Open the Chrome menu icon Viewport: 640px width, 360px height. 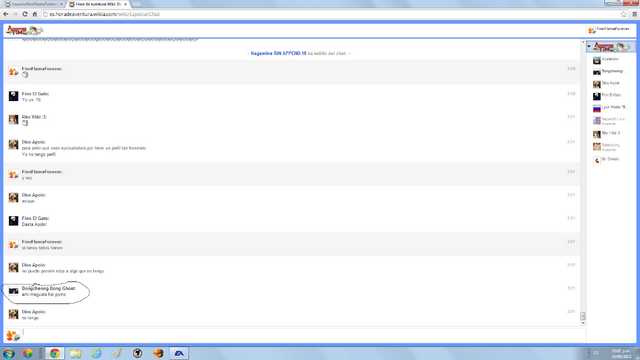coord(634,14)
